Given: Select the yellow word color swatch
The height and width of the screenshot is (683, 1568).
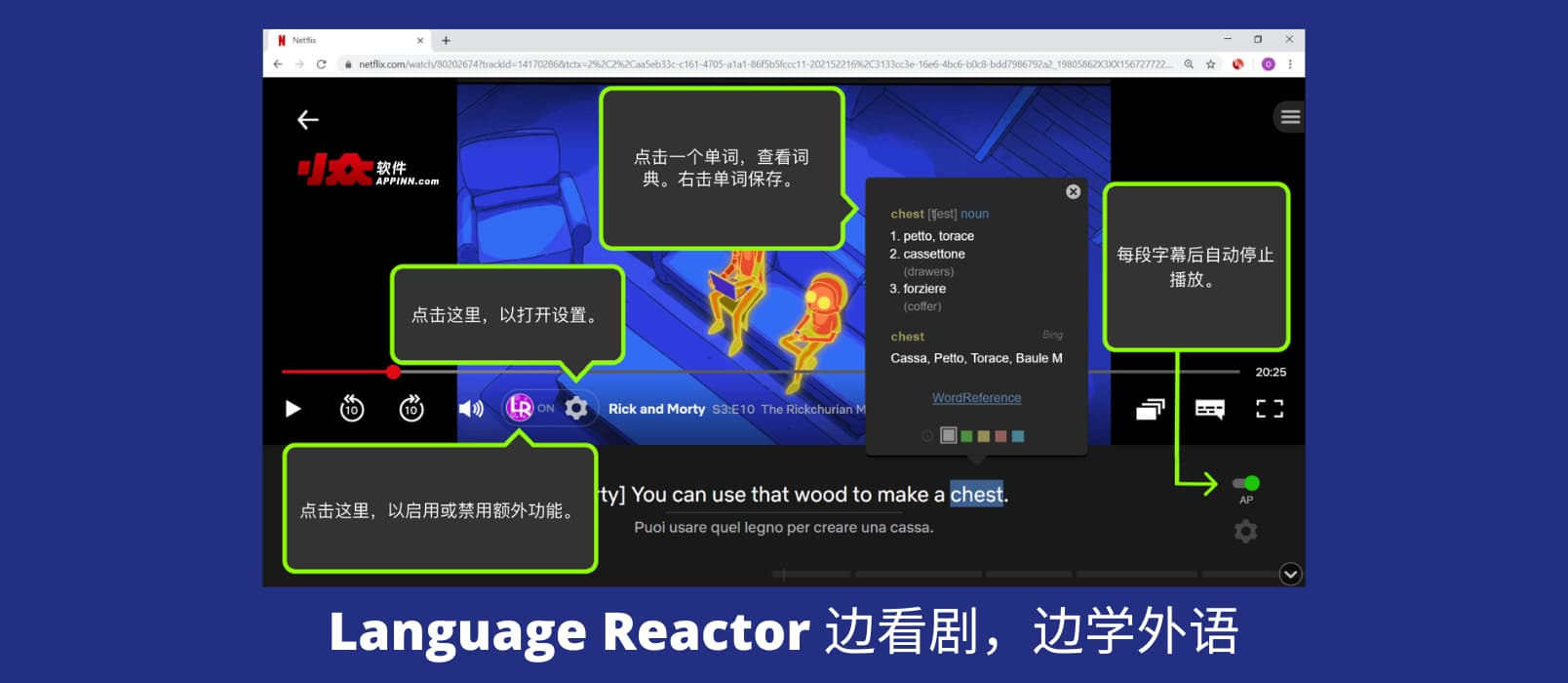Looking at the screenshot, I should coord(983,436).
